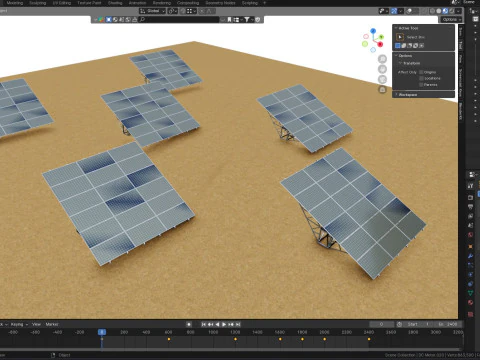The width and height of the screenshot is (480, 360).
Task: Jump to the end frame
Action: coord(238,324)
